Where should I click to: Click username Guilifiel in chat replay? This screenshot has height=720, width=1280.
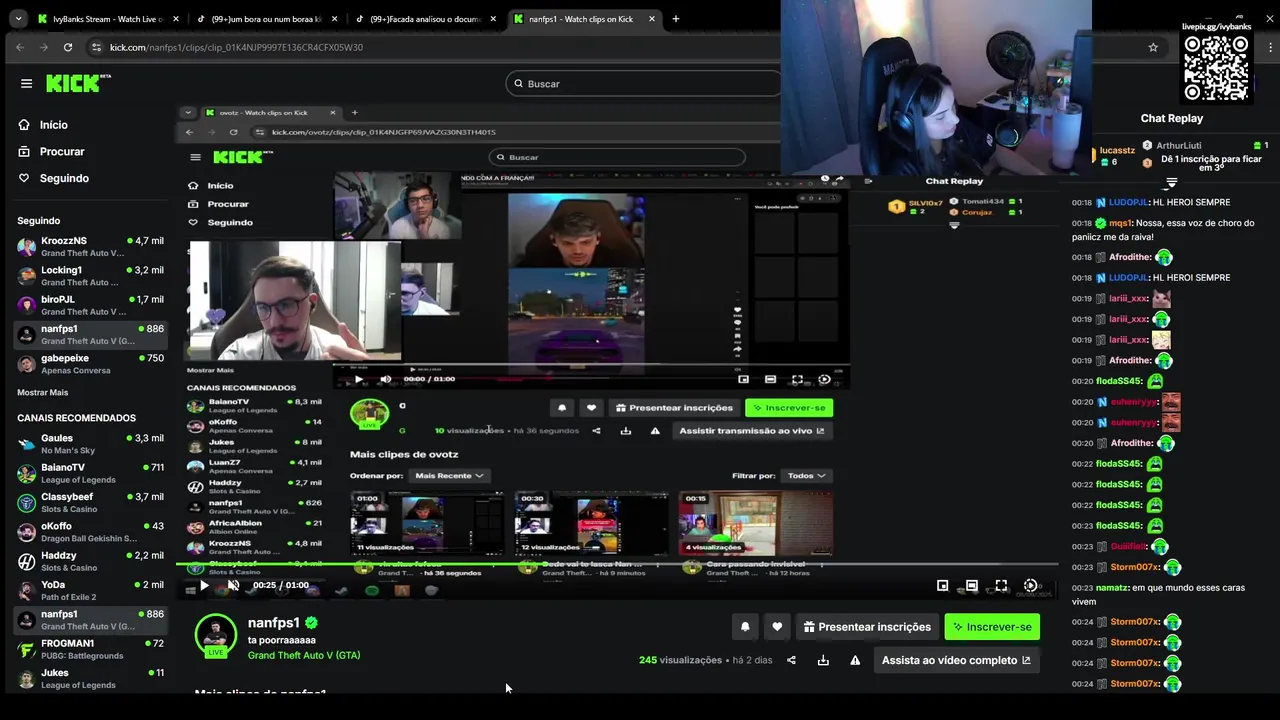pos(1126,547)
